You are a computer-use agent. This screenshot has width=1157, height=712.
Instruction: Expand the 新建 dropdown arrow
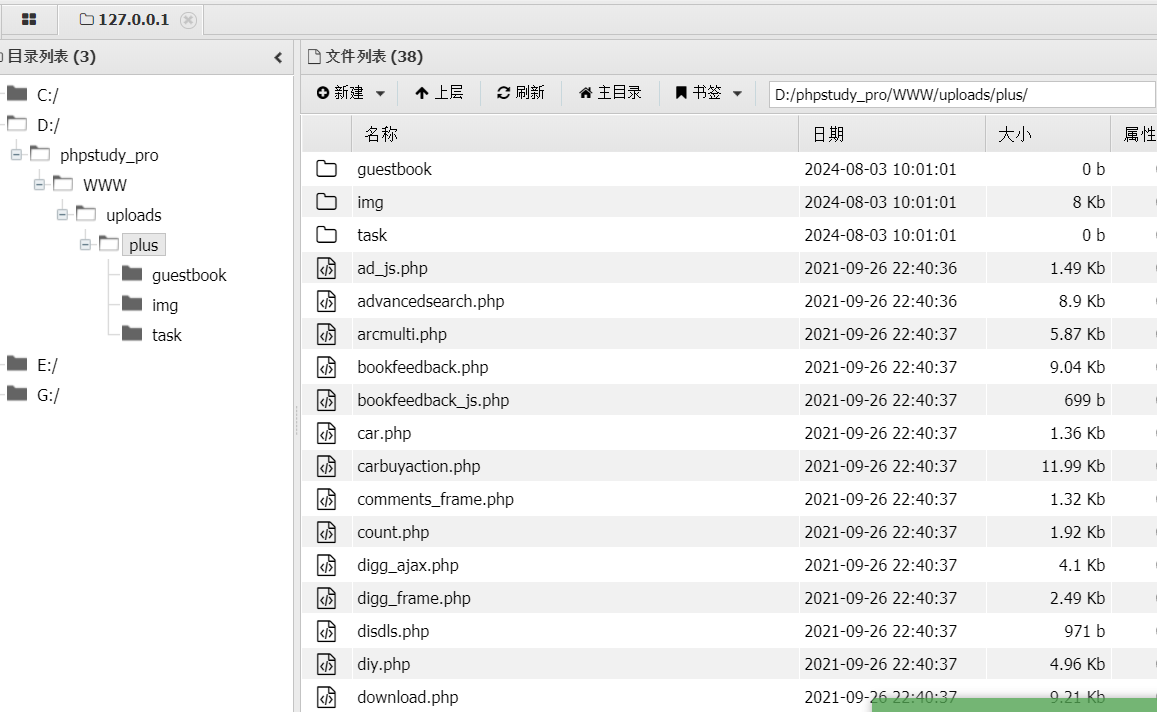point(378,93)
